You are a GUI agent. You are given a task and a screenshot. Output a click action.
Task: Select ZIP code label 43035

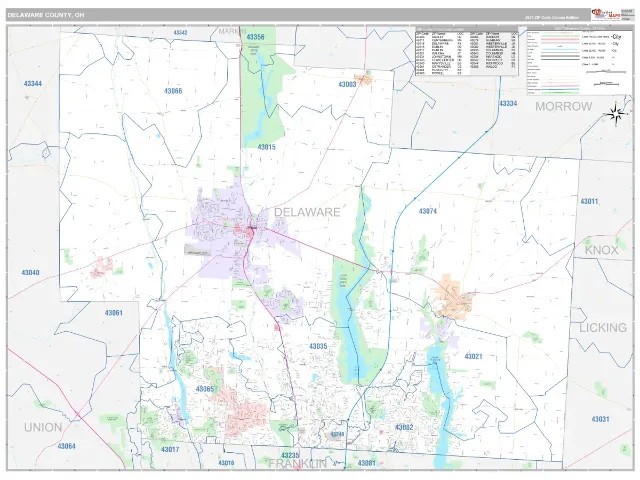pyautogui.click(x=318, y=347)
